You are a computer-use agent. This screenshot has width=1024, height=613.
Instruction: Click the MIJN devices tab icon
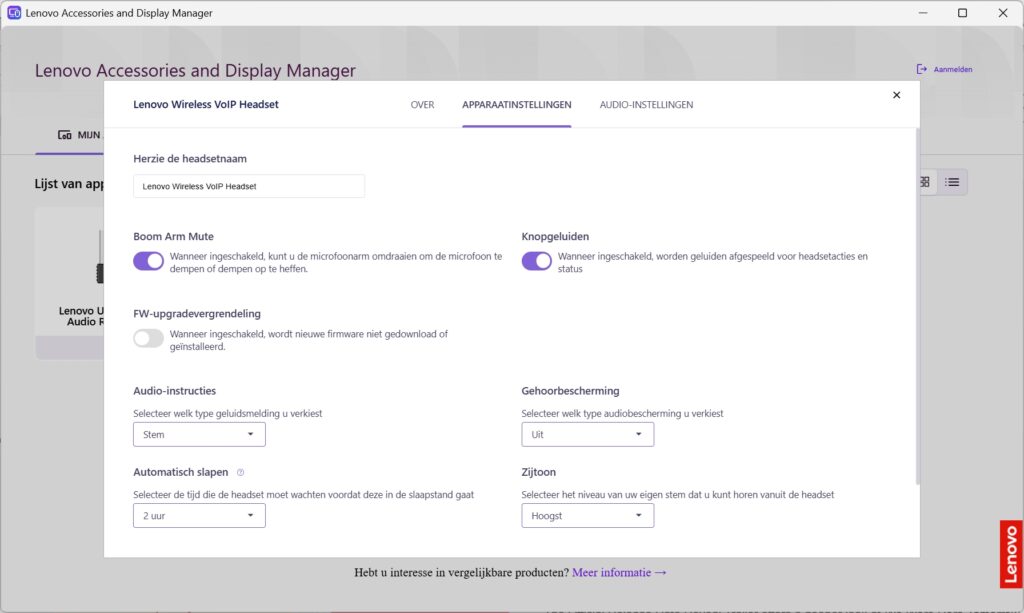point(65,135)
